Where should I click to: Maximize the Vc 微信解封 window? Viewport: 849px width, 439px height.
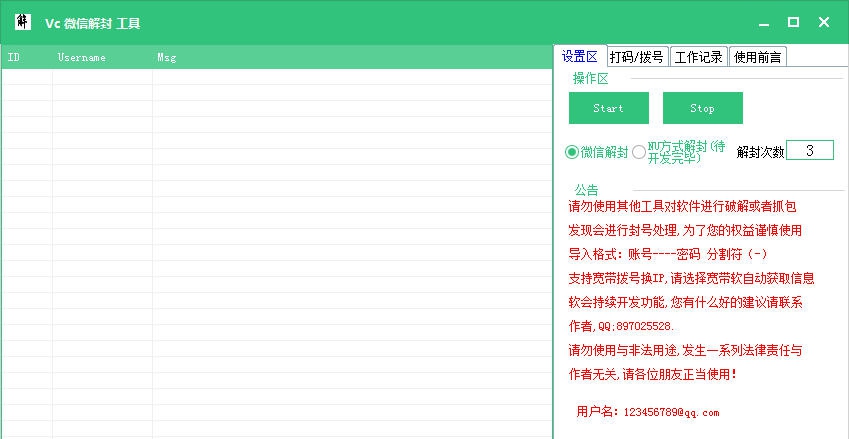(793, 22)
